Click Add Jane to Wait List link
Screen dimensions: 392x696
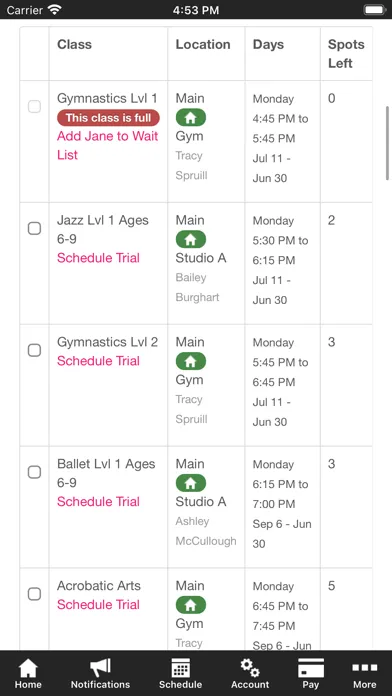[x=107, y=145]
